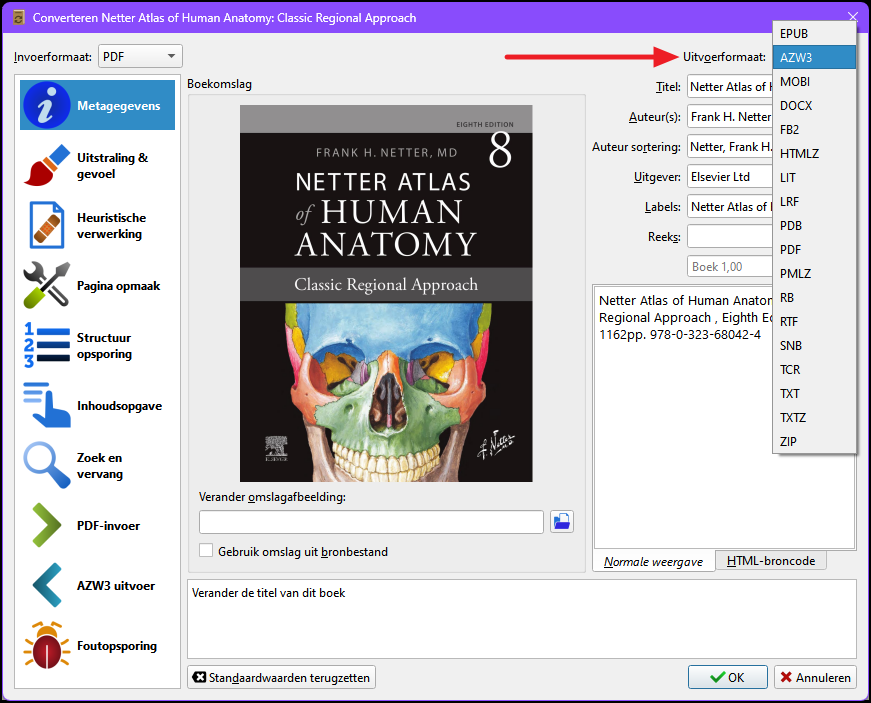Screen dimensions: 871x703
Task: Edit the Auteur sortering field
Action: (x=730, y=147)
